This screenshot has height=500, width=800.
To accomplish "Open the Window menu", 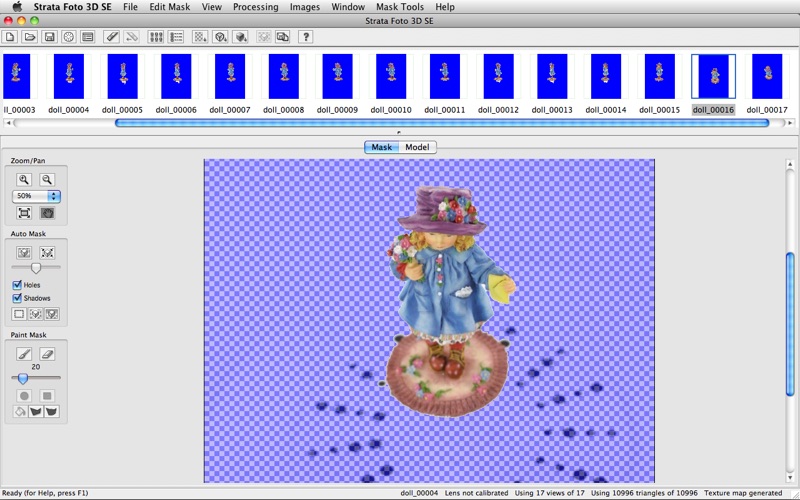I will (x=348, y=7).
